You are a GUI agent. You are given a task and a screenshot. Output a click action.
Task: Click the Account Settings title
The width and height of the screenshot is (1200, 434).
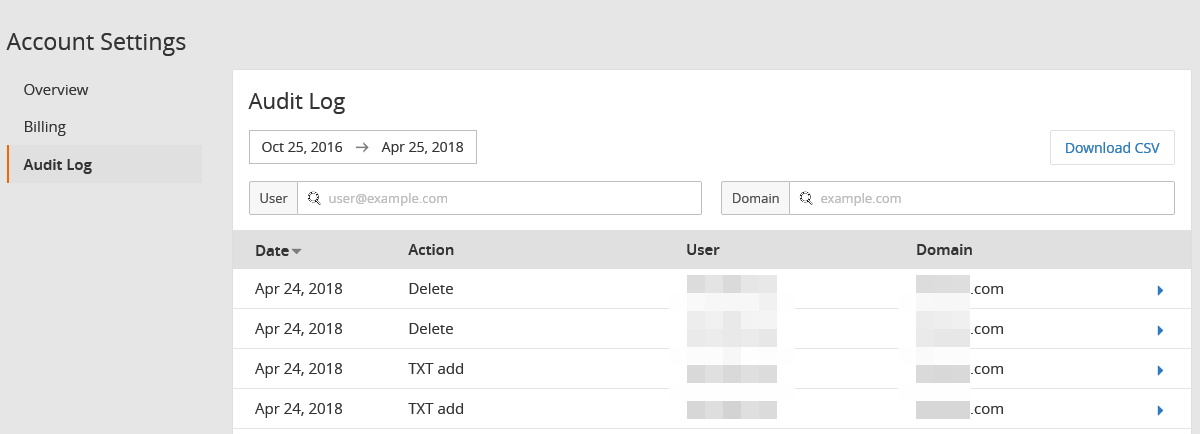[x=96, y=42]
